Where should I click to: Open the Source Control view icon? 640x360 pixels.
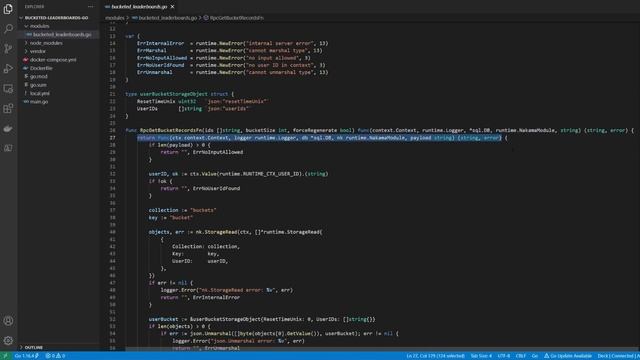pyautogui.click(x=8, y=49)
